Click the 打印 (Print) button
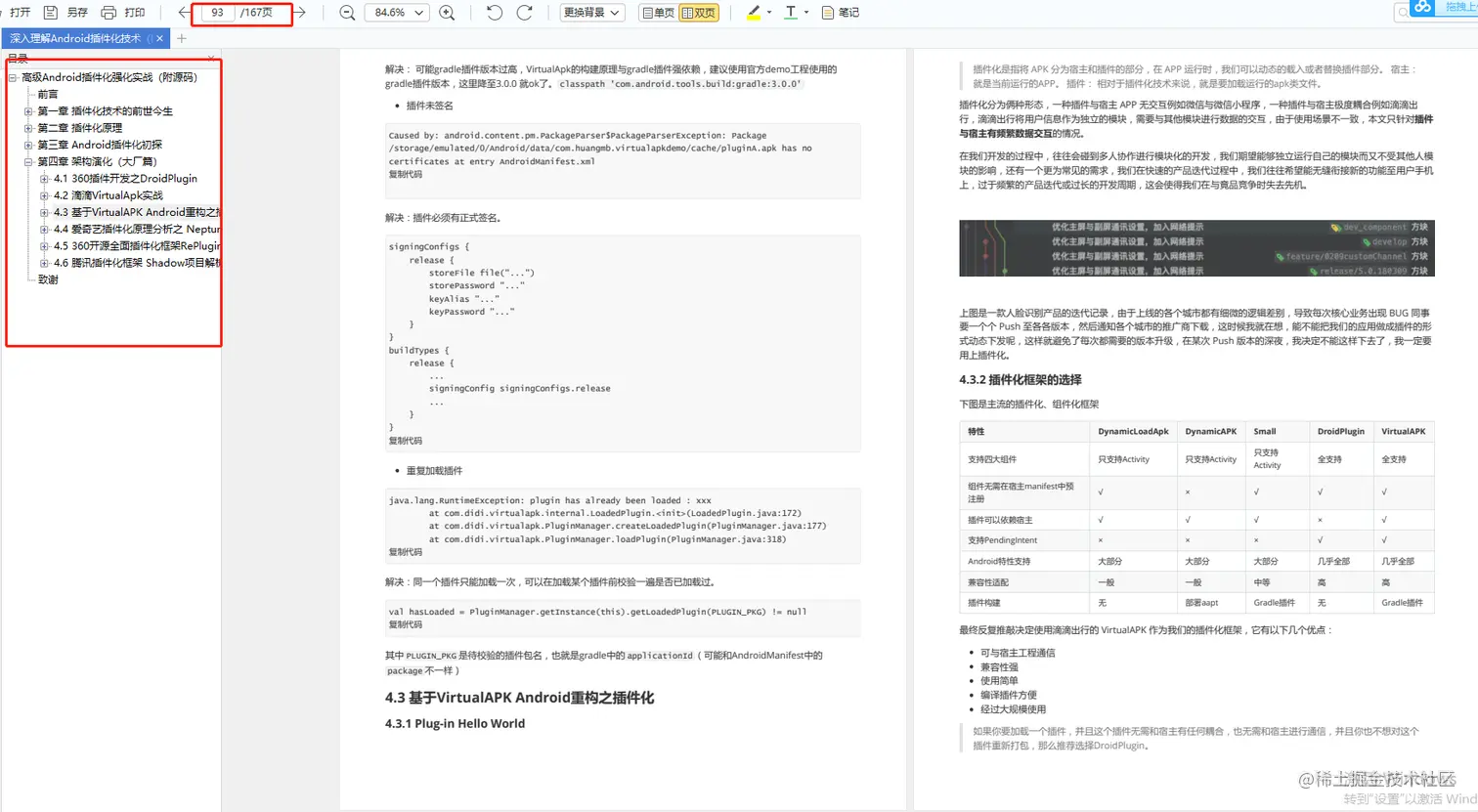 [124, 13]
